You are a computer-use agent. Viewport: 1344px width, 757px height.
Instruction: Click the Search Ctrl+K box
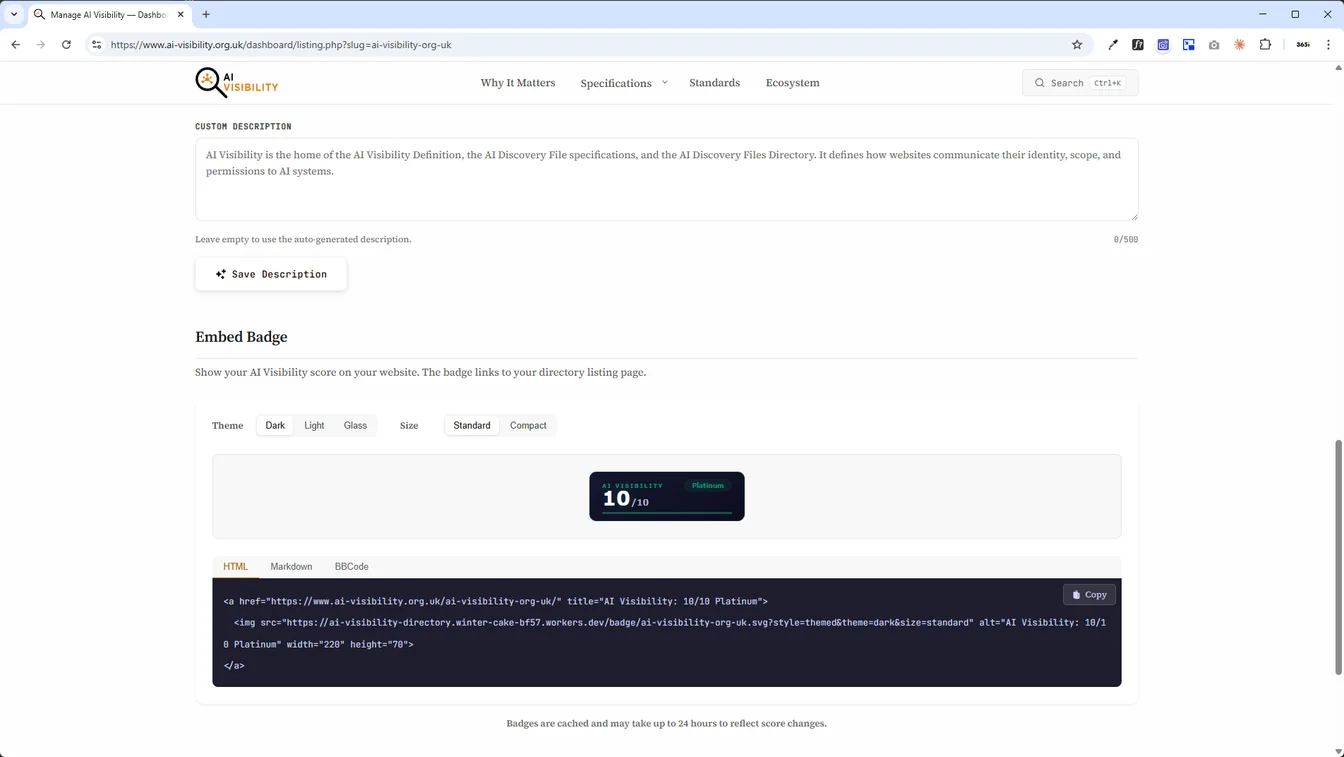[x=1080, y=83]
